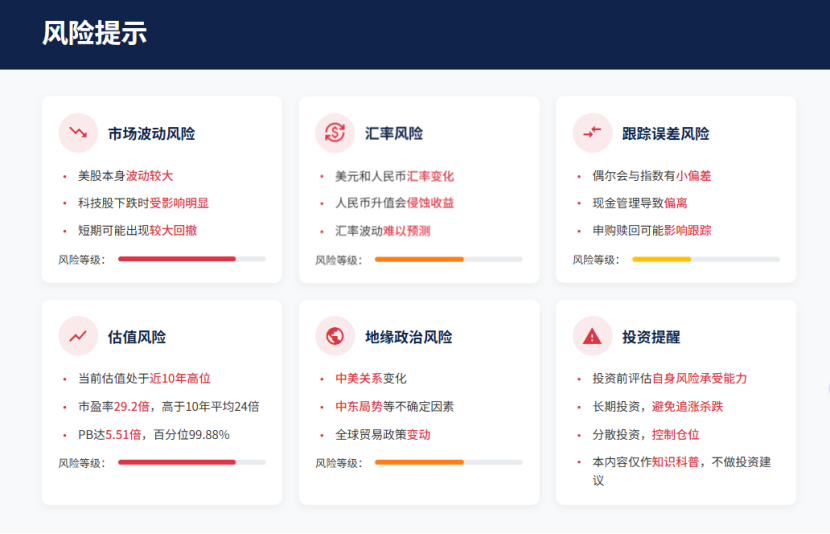Viewport: 830px width, 534px height.
Task: Click the exchange rate currency swap icon
Action: point(335,133)
